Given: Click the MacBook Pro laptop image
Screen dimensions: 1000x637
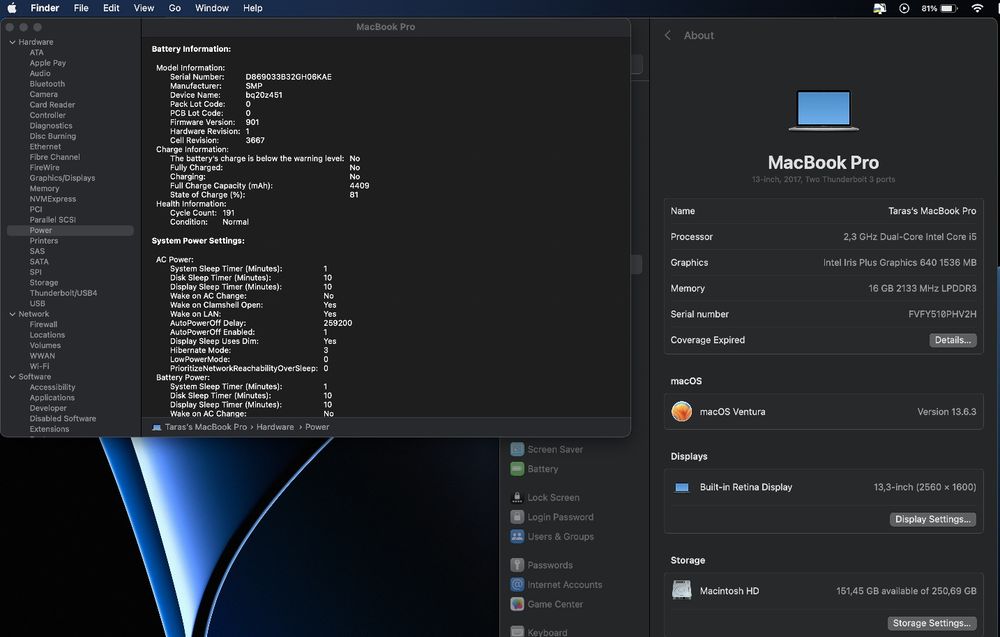Looking at the screenshot, I should click(823, 110).
